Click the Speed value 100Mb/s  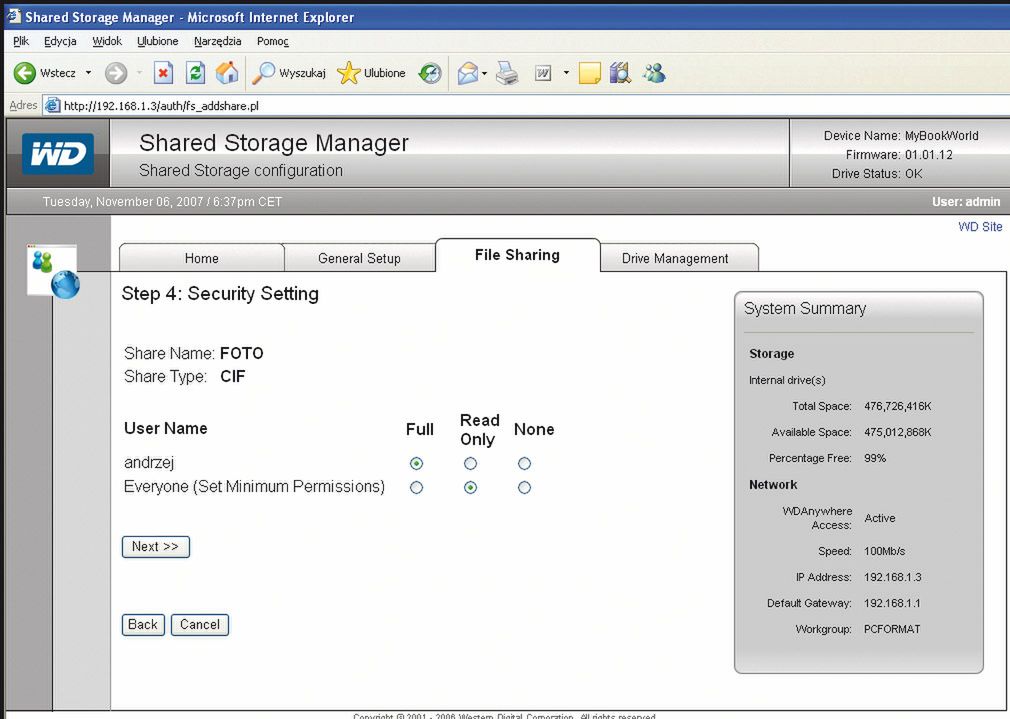[884, 551]
